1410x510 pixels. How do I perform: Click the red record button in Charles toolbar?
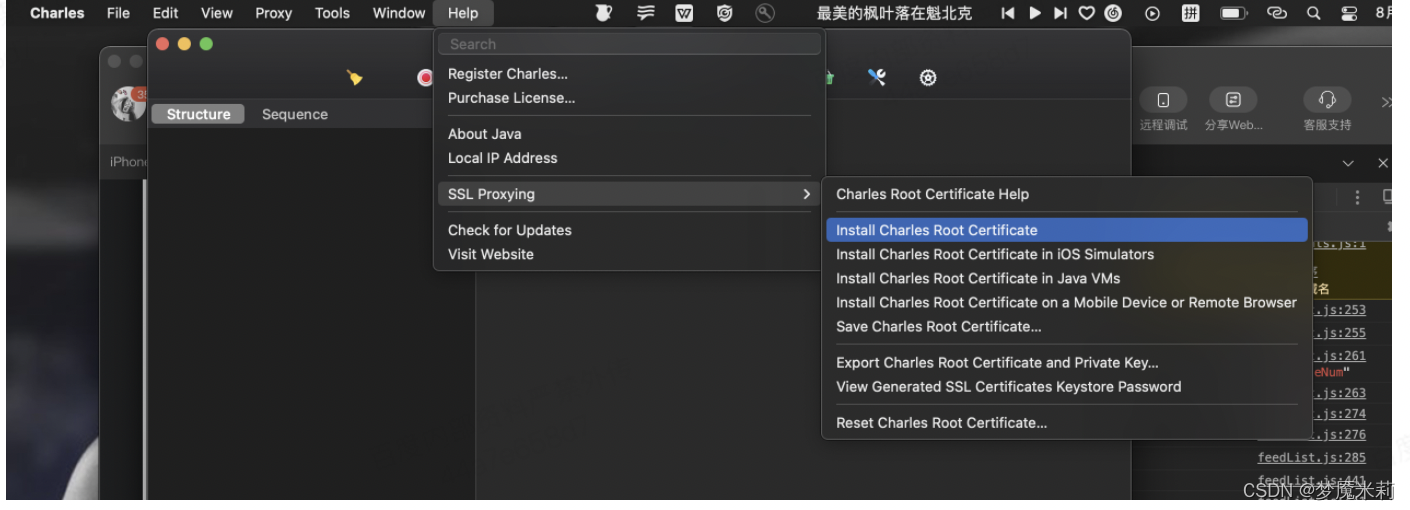point(426,78)
